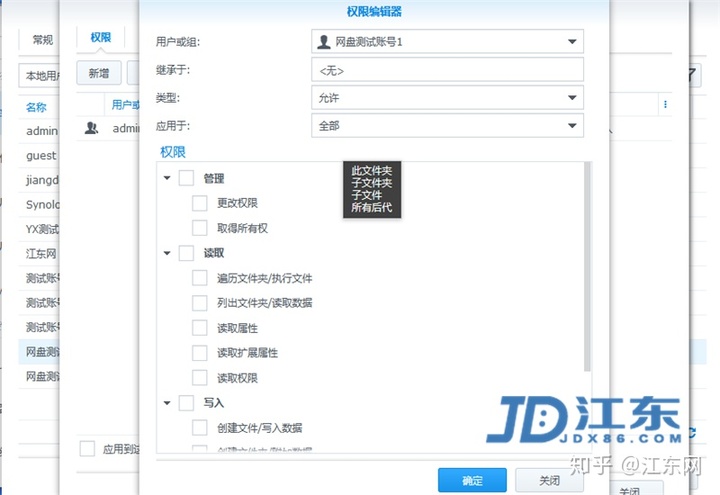Enable the 更改权限 checkbox

click(x=200, y=202)
